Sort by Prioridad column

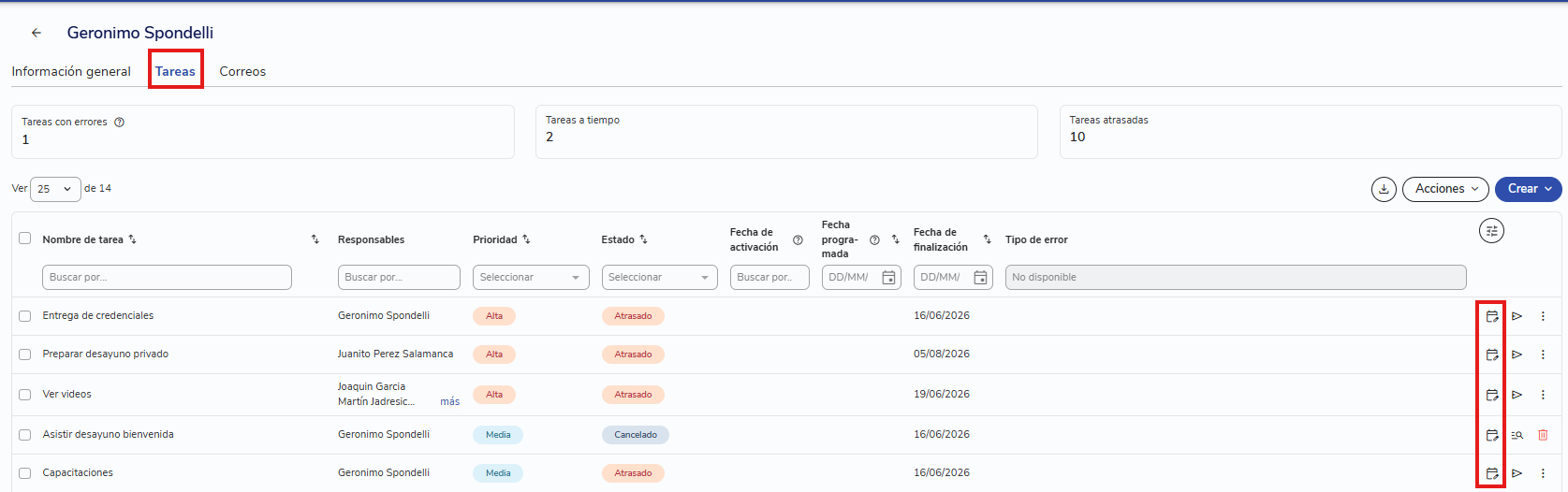(x=526, y=239)
